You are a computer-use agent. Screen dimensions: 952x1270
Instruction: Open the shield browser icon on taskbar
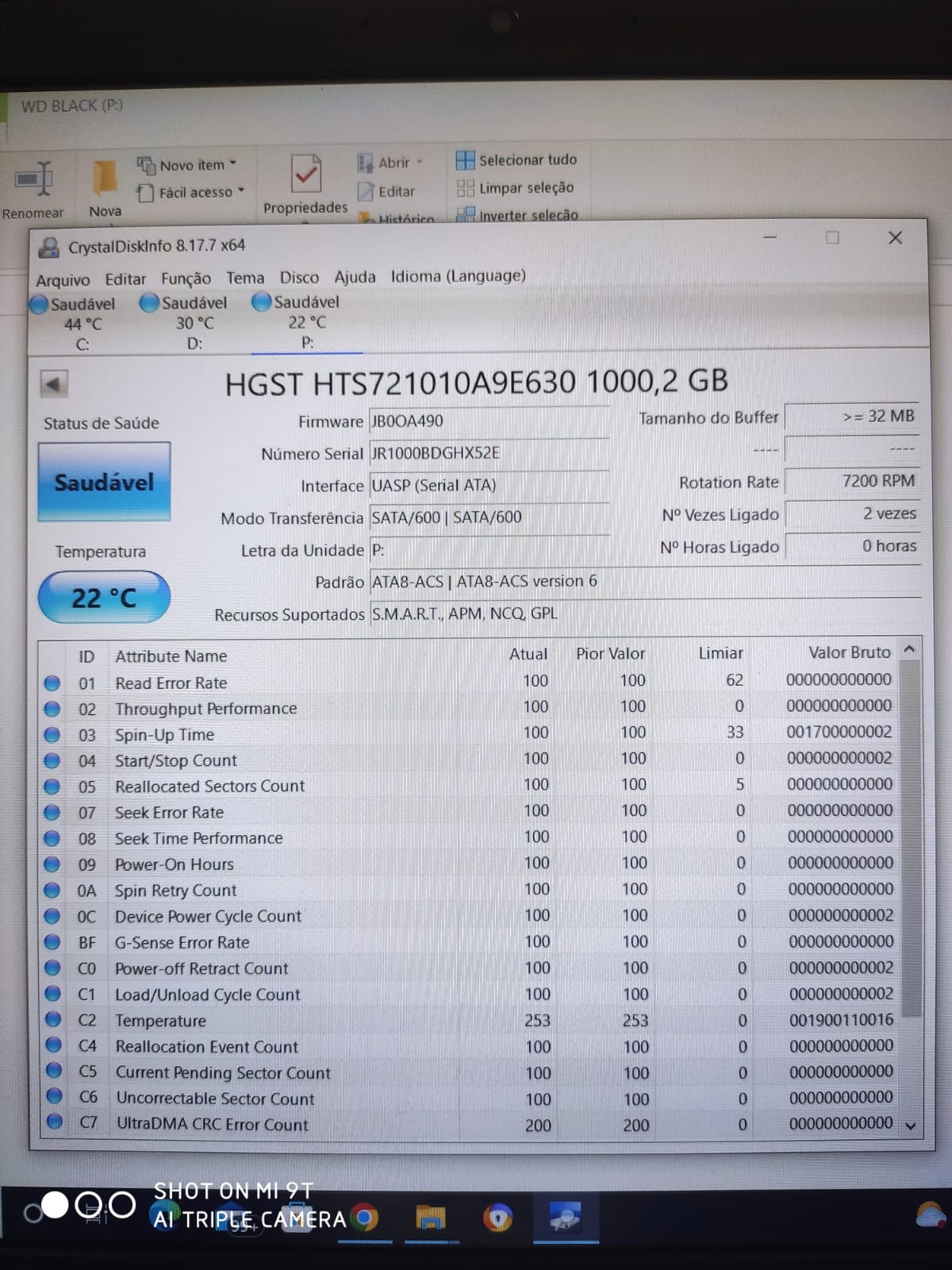[x=498, y=1217]
